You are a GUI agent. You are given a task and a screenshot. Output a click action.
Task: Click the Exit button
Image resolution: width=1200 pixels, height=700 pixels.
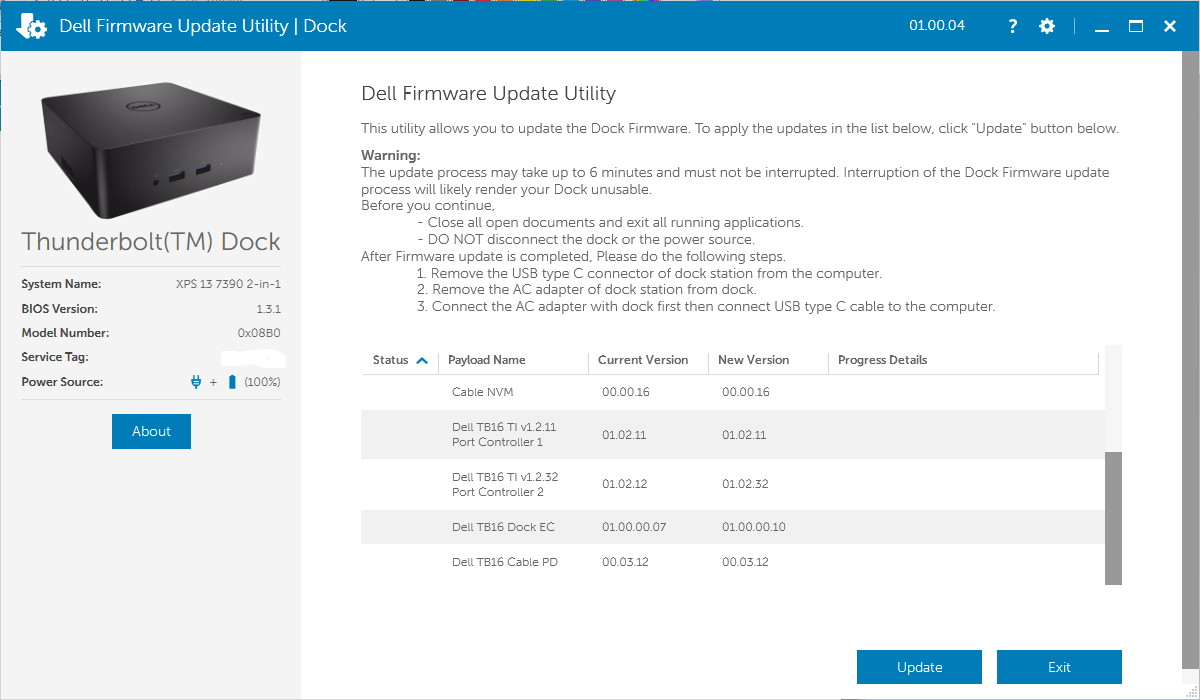[1059, 667]
